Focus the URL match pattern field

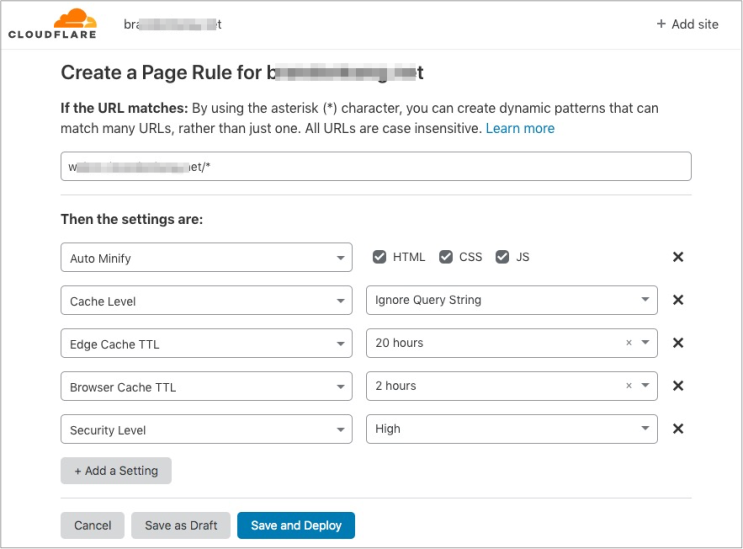[376, 166]
